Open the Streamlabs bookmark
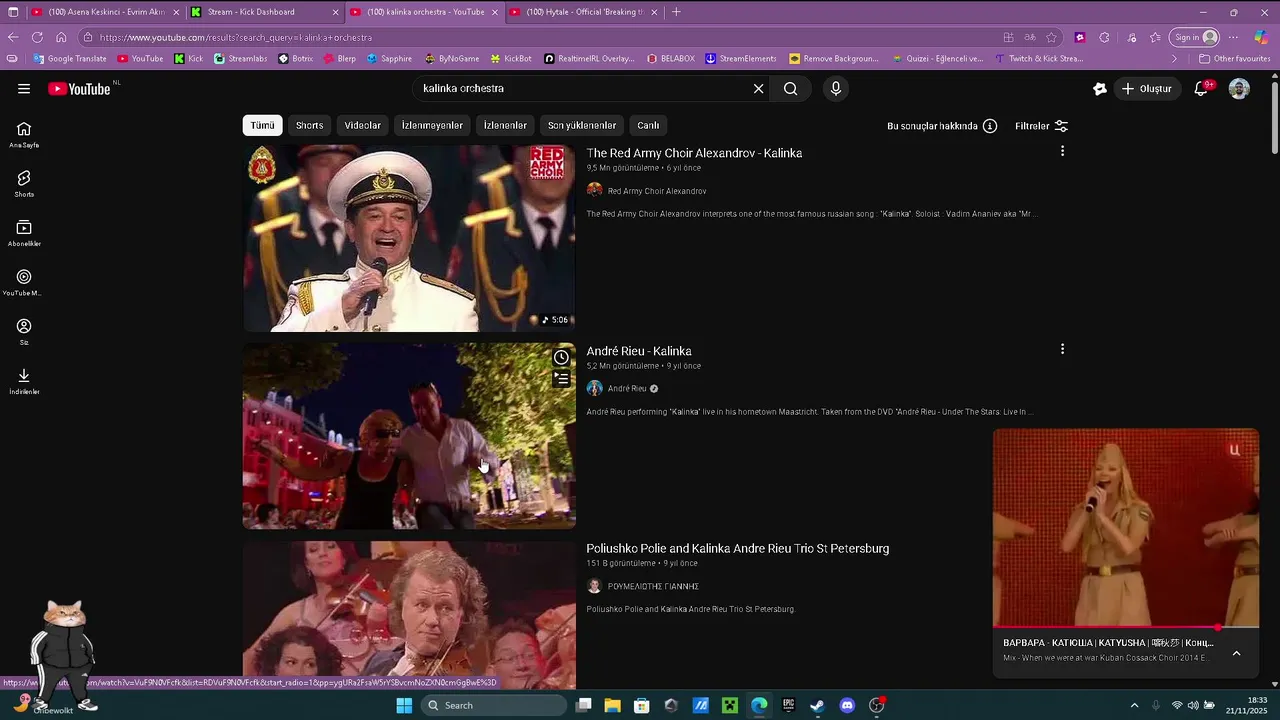Image resolution: width=1280 pixels, height=720 pixels. click(241, 58)
